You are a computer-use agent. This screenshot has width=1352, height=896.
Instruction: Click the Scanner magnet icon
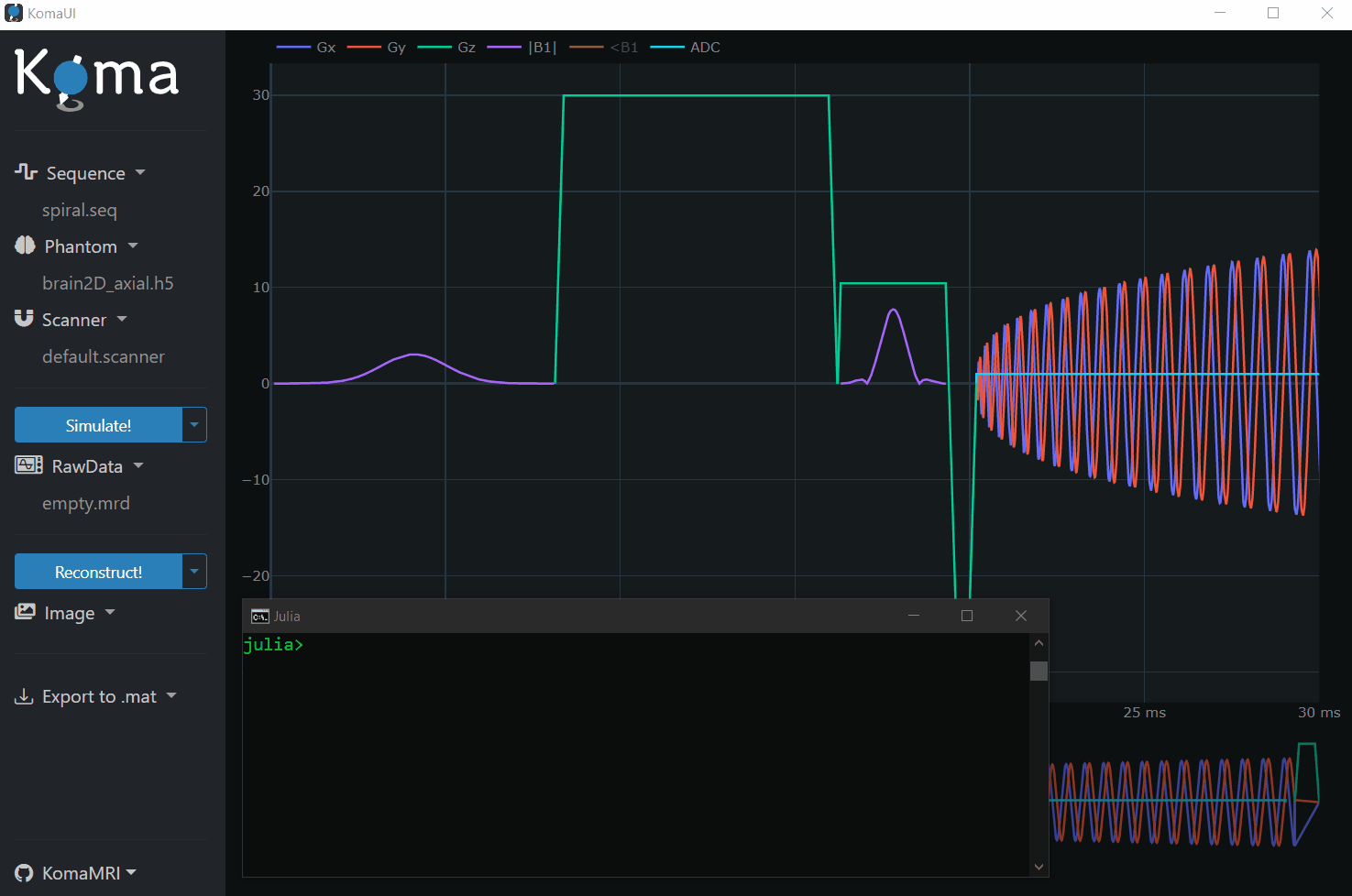[x=24, y=319]
